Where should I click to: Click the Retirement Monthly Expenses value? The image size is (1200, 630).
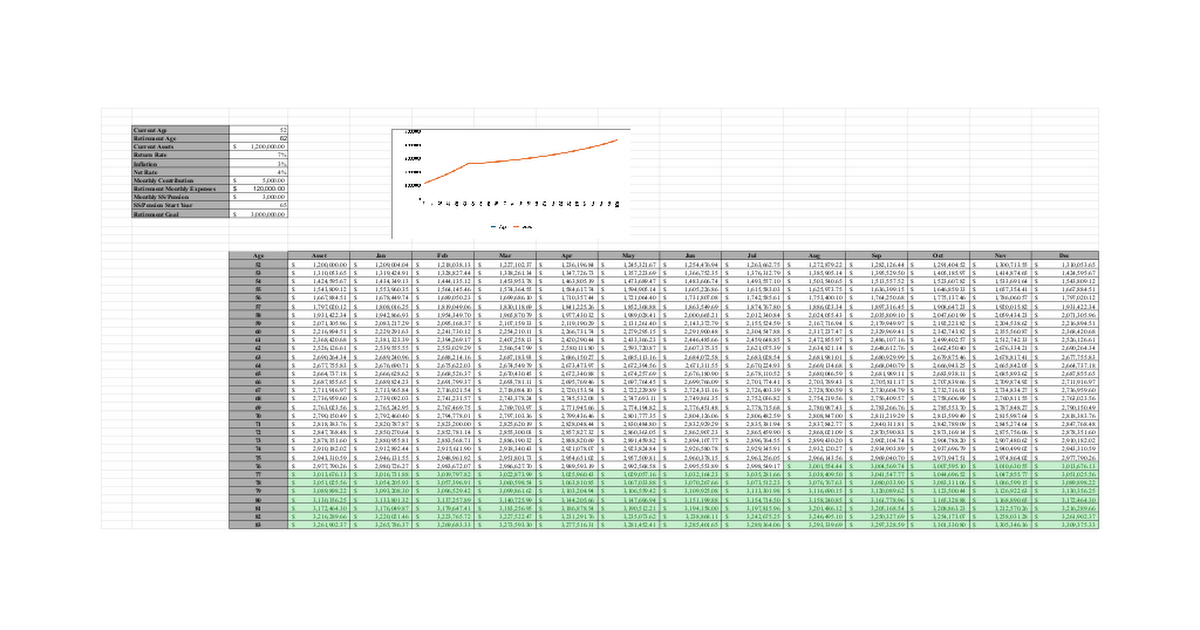coord(260,189)
